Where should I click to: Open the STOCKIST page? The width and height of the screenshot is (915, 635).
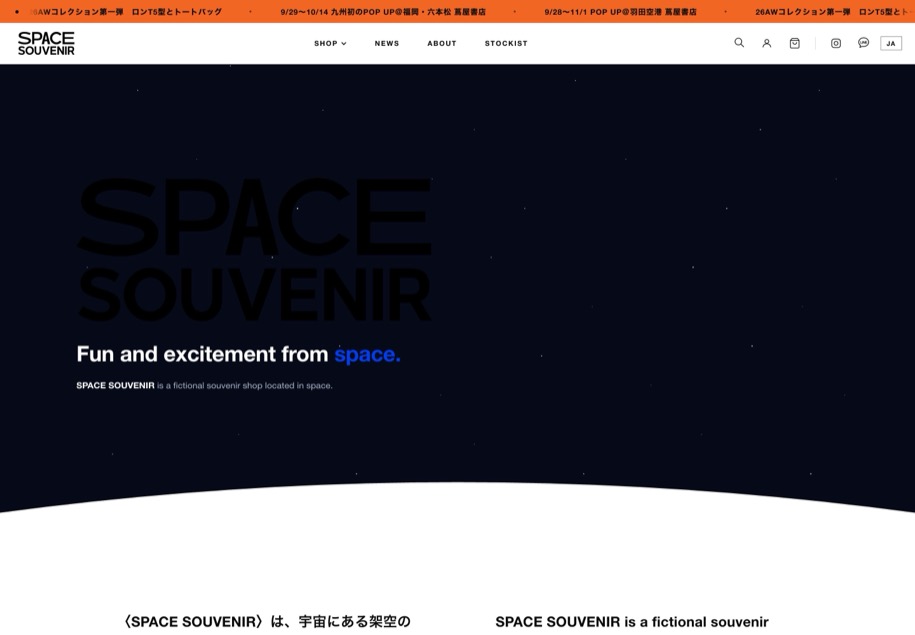pyautogui.click(x=506, y=43)
